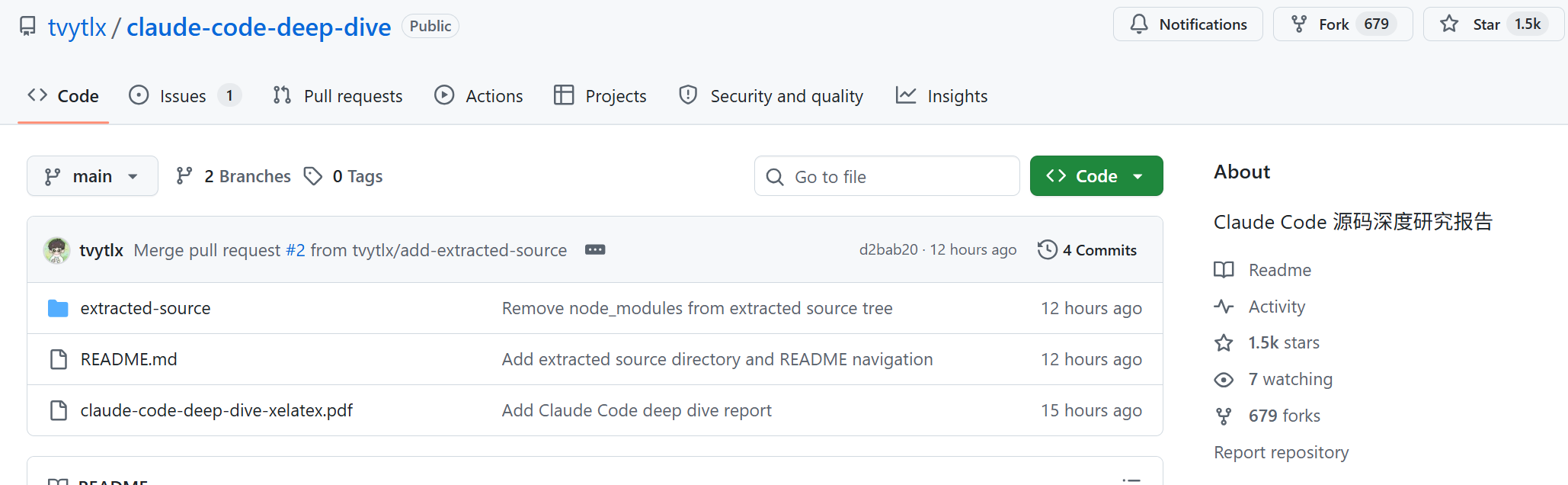Expand the commit message ellipsis

coord(595,250)
